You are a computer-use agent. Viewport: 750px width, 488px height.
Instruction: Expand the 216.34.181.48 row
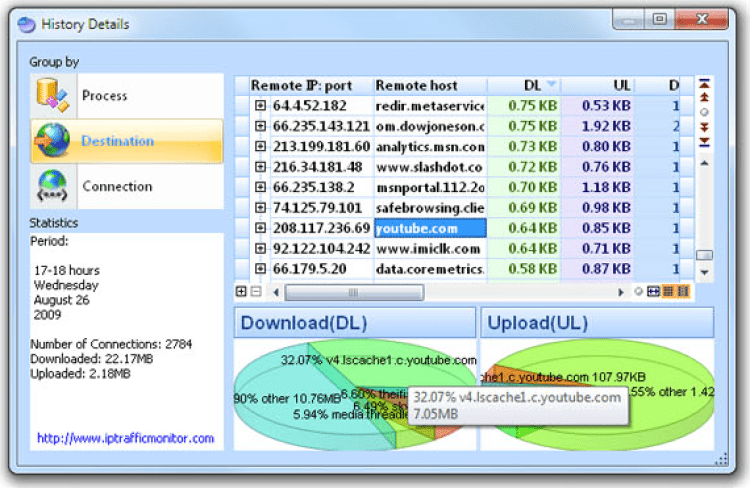point(260,166)
